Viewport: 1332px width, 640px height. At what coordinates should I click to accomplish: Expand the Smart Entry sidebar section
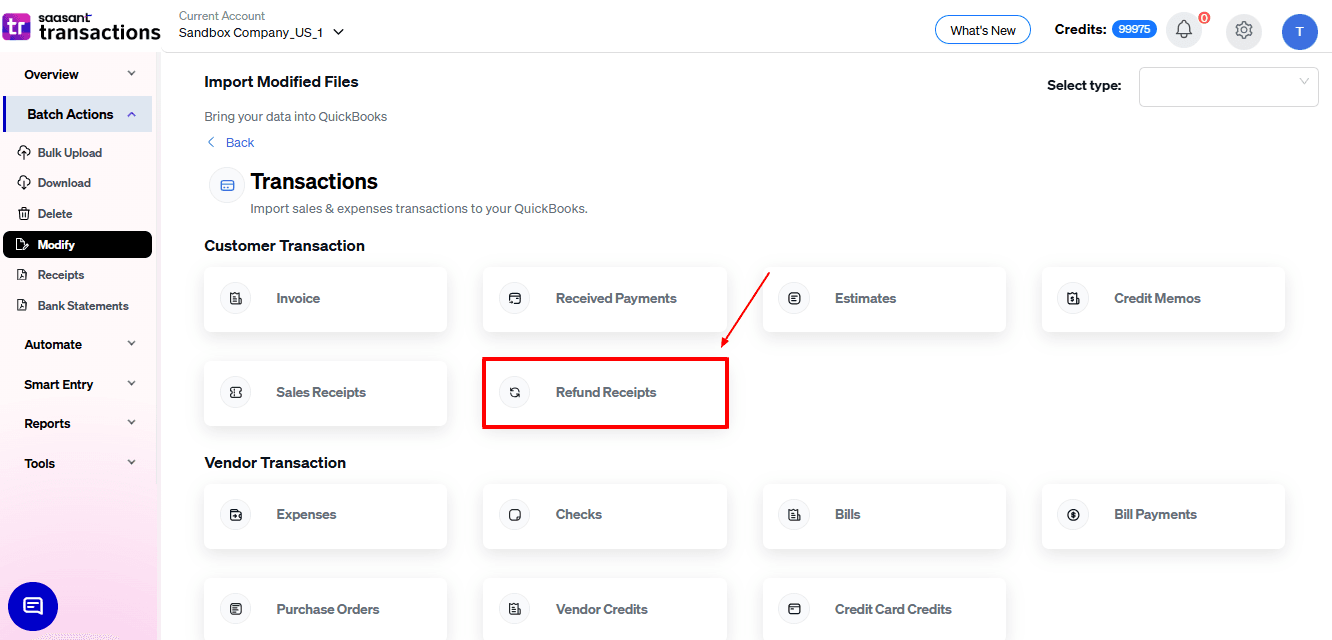(x=79, y=385)
